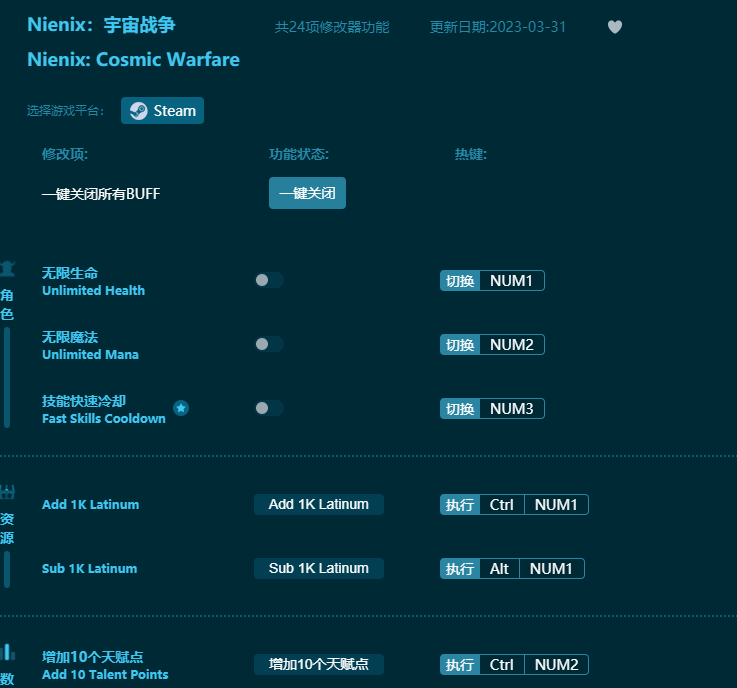Click 执行 label for Add 10 Talent Points hotkey

coord(460,665)
